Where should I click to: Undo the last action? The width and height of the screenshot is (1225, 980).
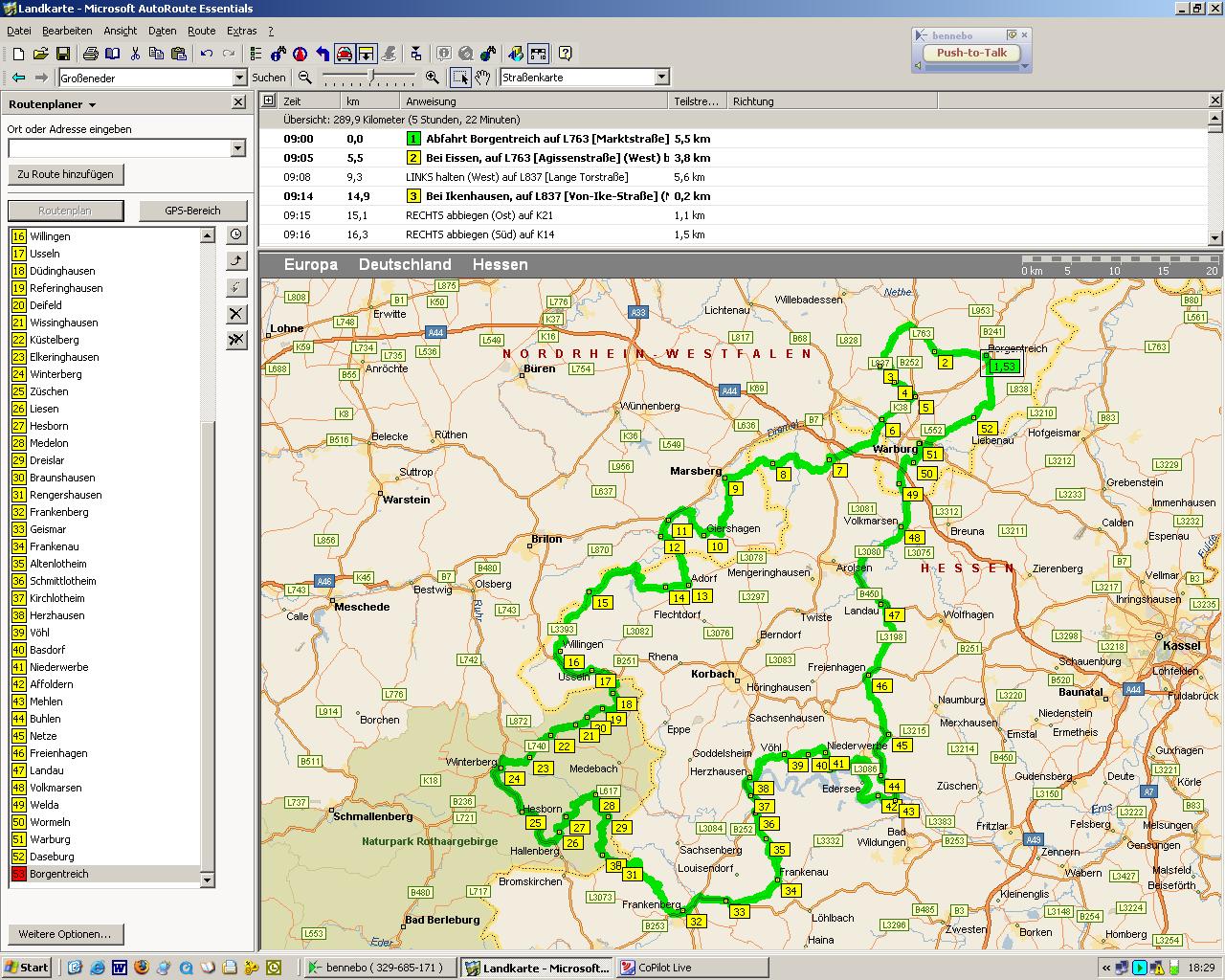pyautogui.click(x=206, y=54)
